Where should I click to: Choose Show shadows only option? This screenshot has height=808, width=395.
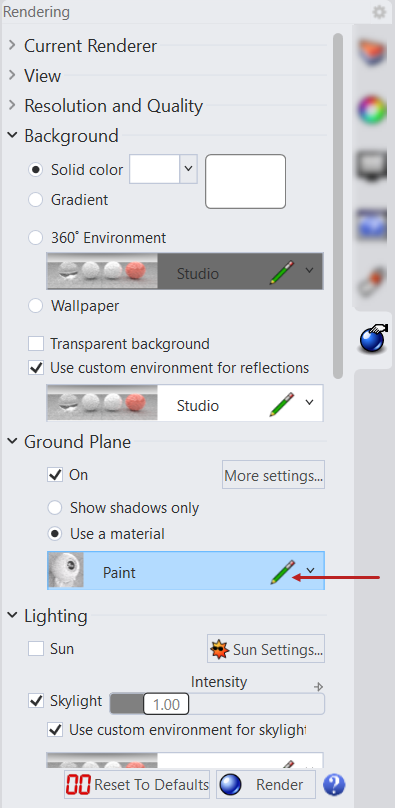pyautogui.click(x=55, y=508)
